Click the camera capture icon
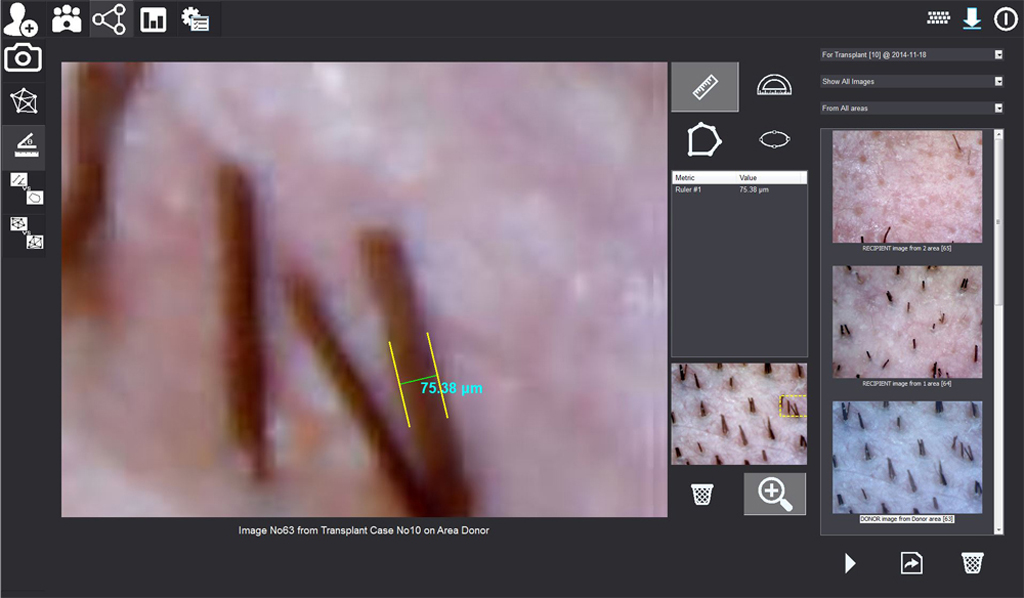 [23, 58]
